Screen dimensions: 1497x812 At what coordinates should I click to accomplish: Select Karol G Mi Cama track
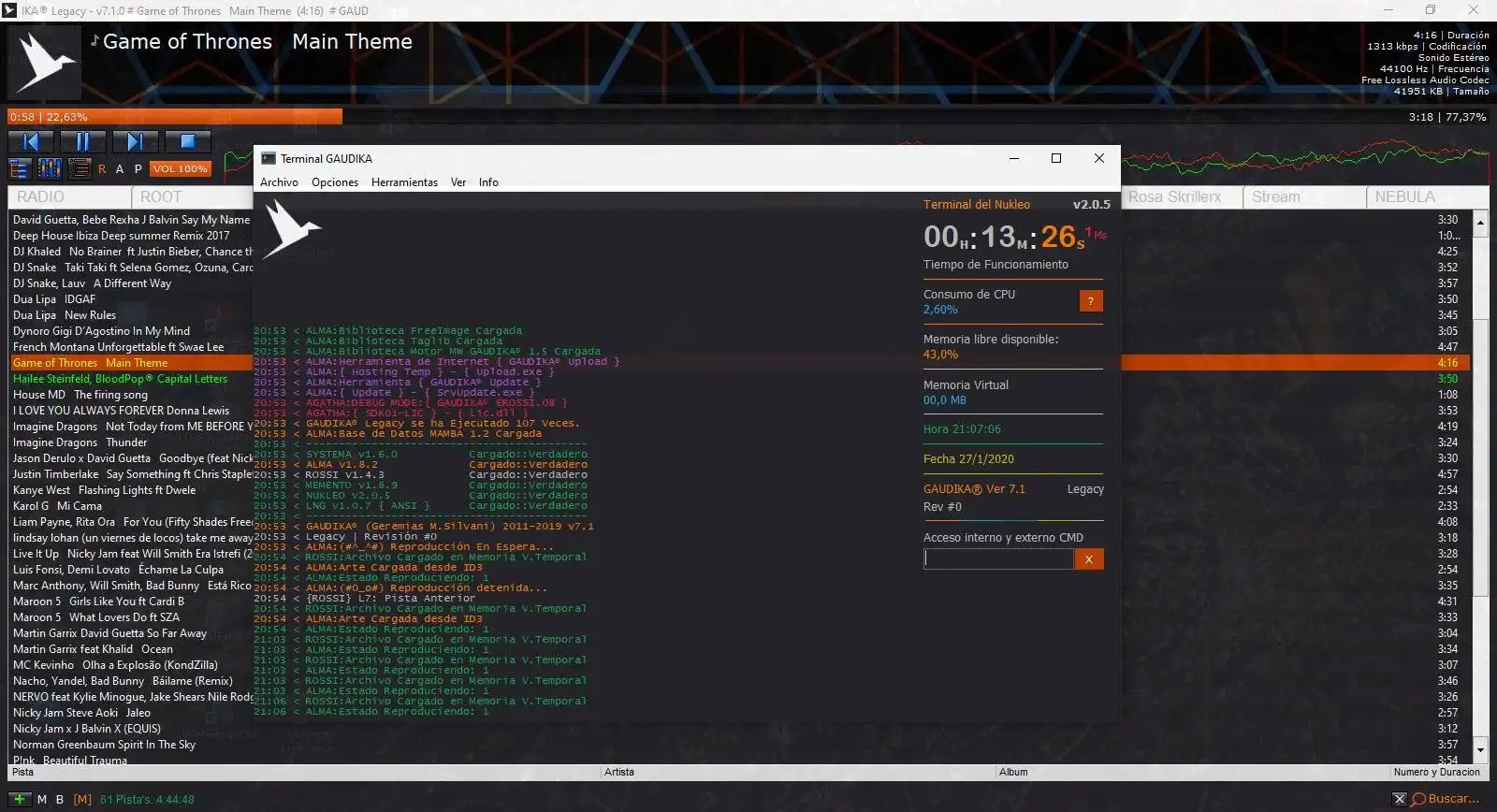tap(57, 506)
